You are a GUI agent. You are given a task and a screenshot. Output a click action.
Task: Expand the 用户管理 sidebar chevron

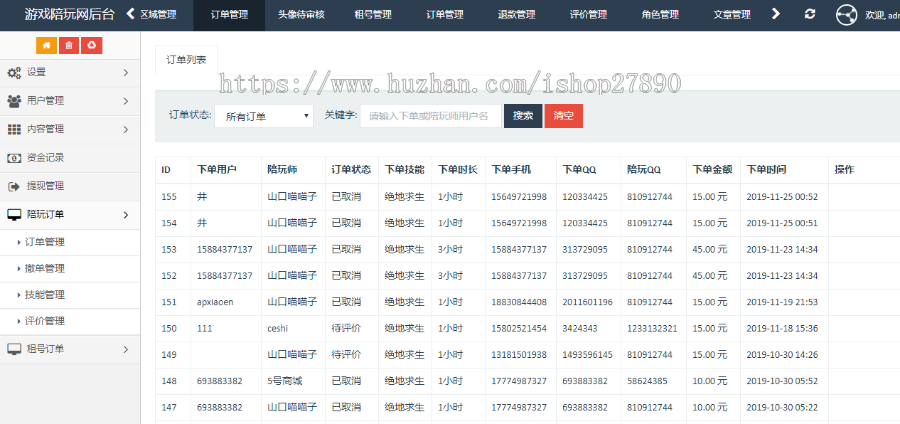(126, 101)
